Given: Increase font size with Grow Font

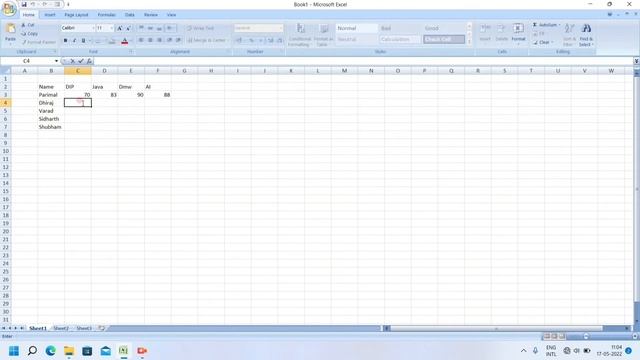Looking at the screenshot, I should tap(120, 28).
